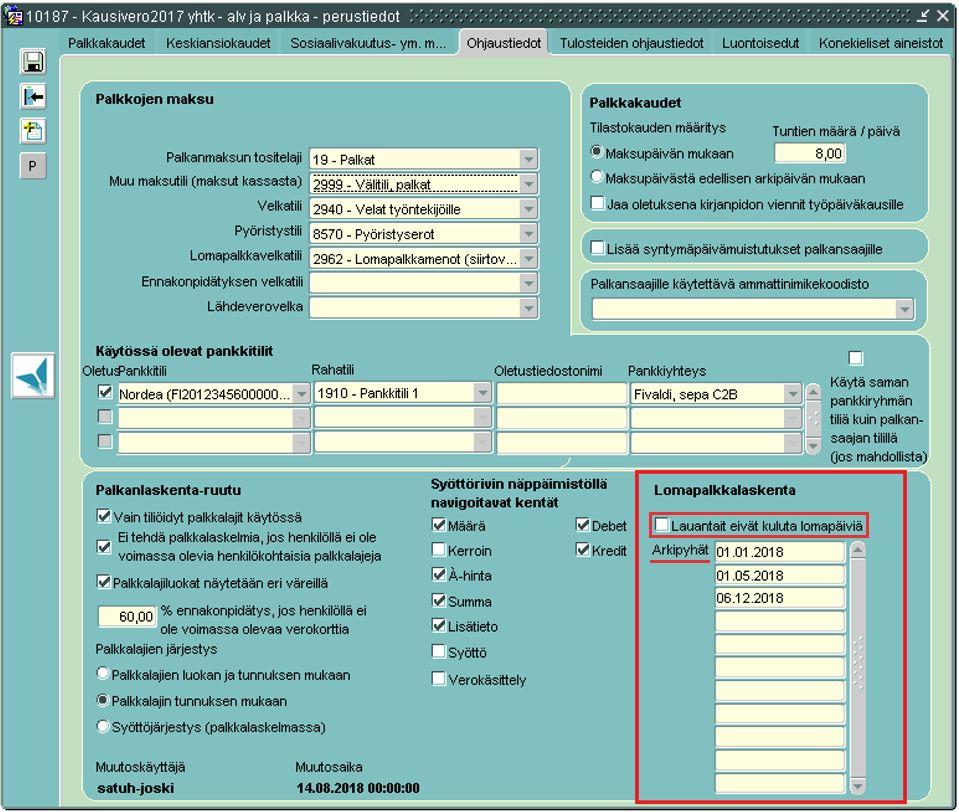
Task: Click Arkipyhät list scroll down arrow
Action: 858,786
